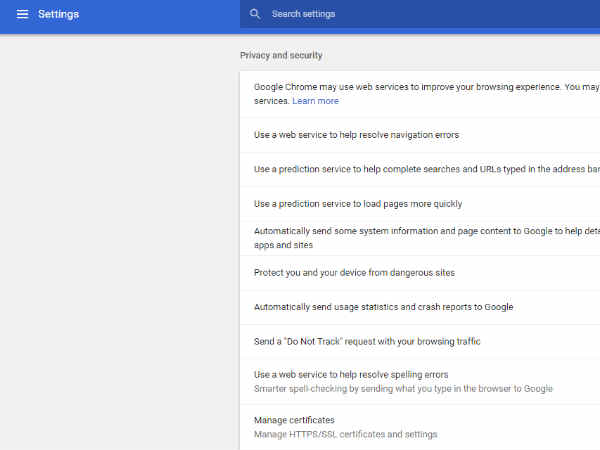The height and width of the screenshot is (450, 600).
Task: Click 'Manage HTTPS/SSL certificates and settings' description
Action: (x=346, y=434)
